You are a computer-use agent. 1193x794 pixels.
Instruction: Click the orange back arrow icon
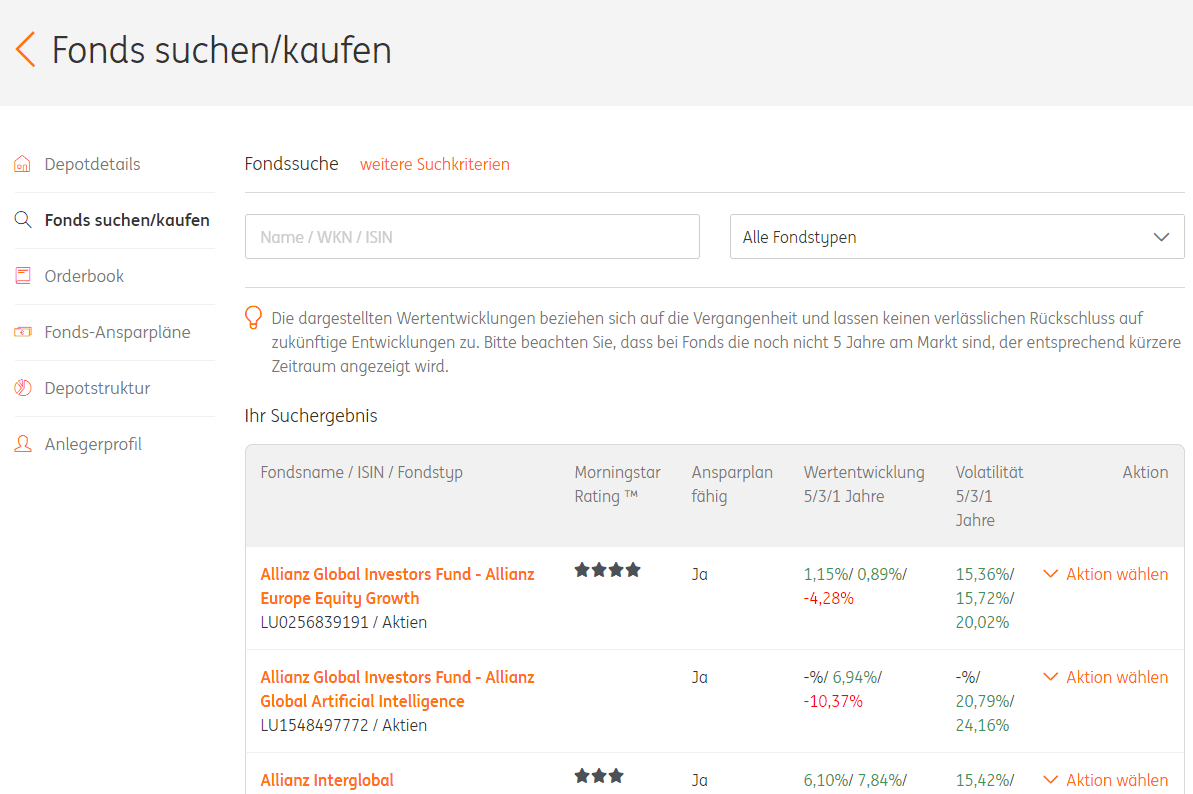[x=26, y=49]
